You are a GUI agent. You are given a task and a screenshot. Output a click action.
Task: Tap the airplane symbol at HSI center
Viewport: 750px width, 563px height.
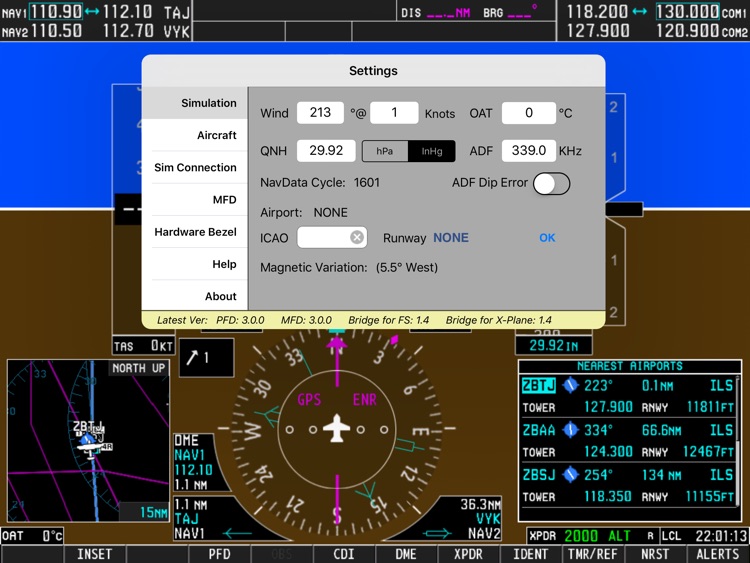(337, 430)
